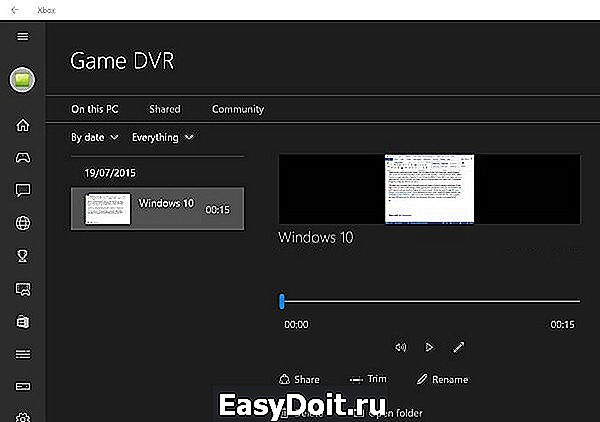This screenshot has width=600, height=422.
Task: Switch to On this PC tab
Action: [x=95, y=109]
